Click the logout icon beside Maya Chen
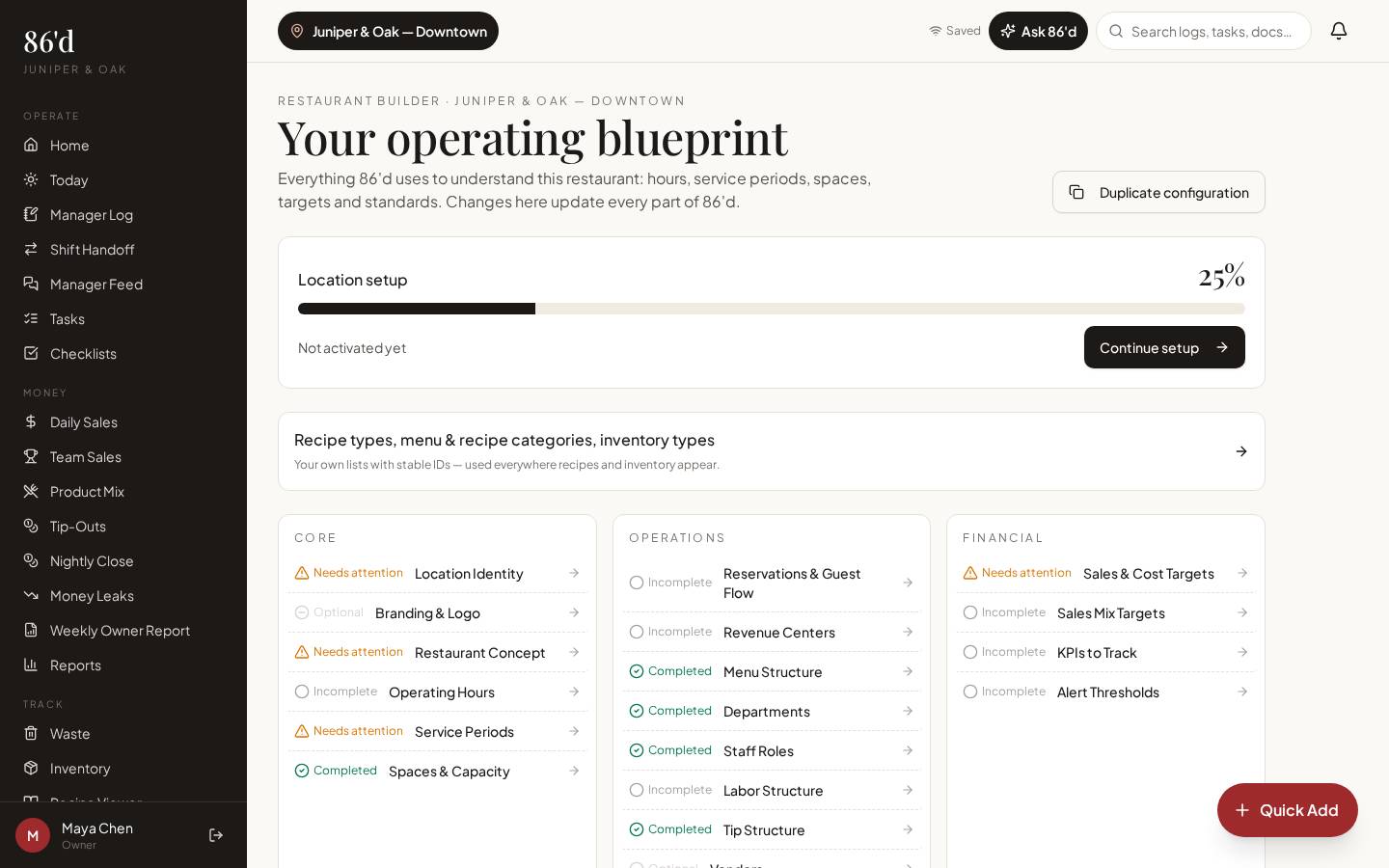 (216, 835)
